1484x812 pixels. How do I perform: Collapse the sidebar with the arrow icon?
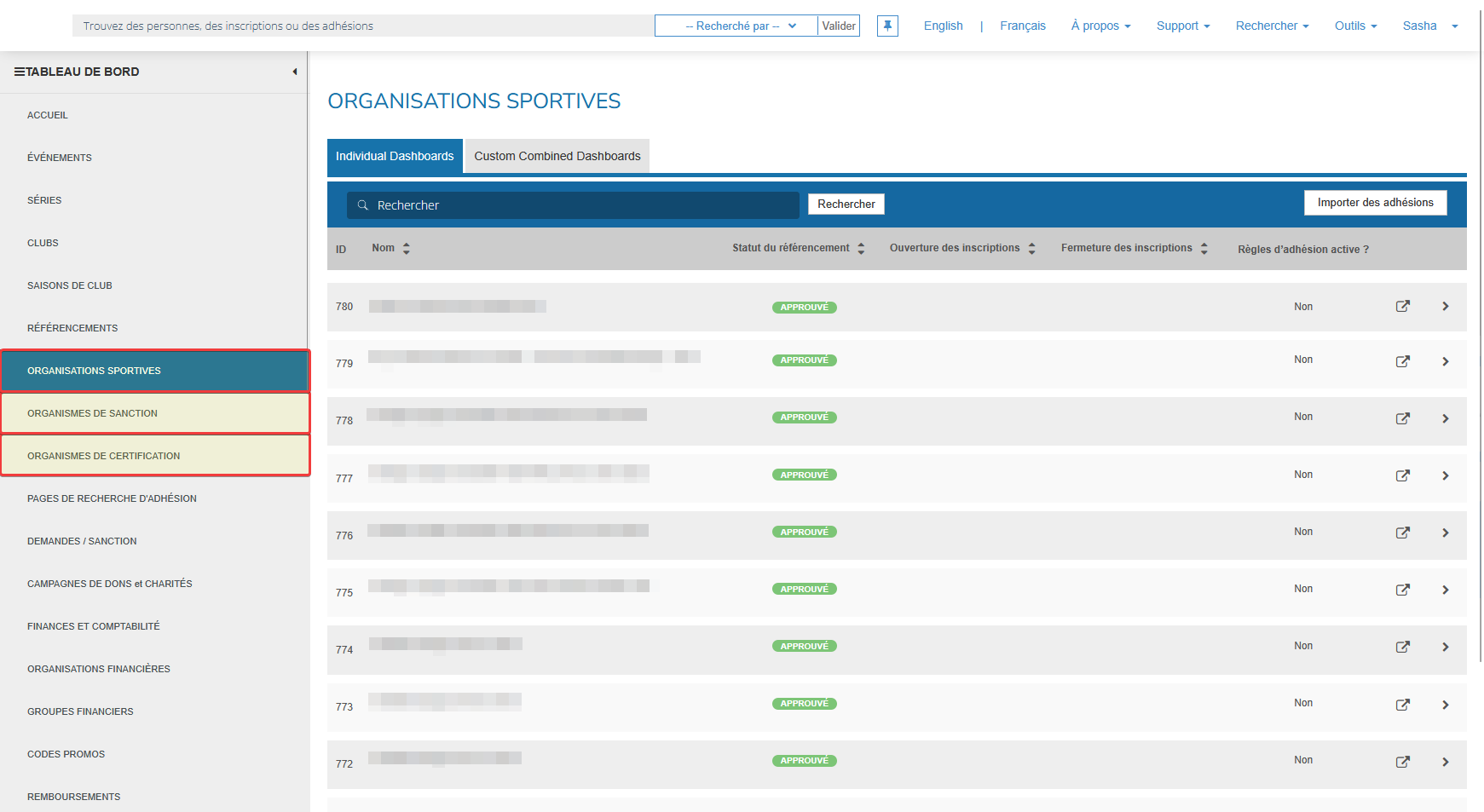tap(295, 72)
